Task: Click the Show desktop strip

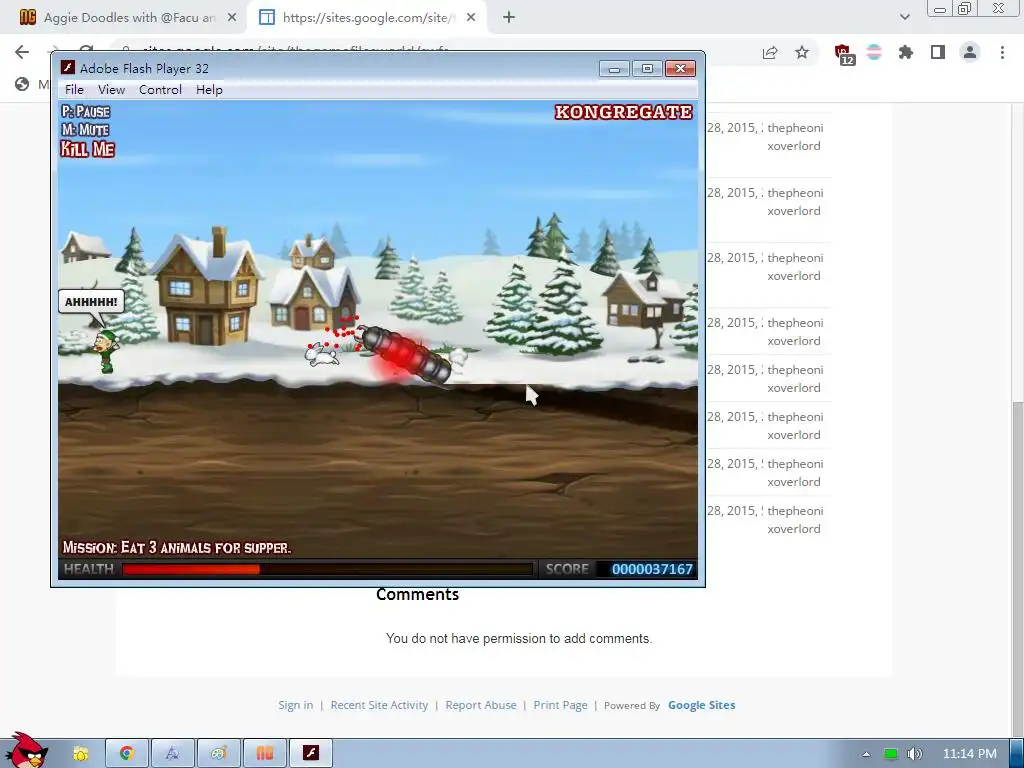Action: point(1017,754)
